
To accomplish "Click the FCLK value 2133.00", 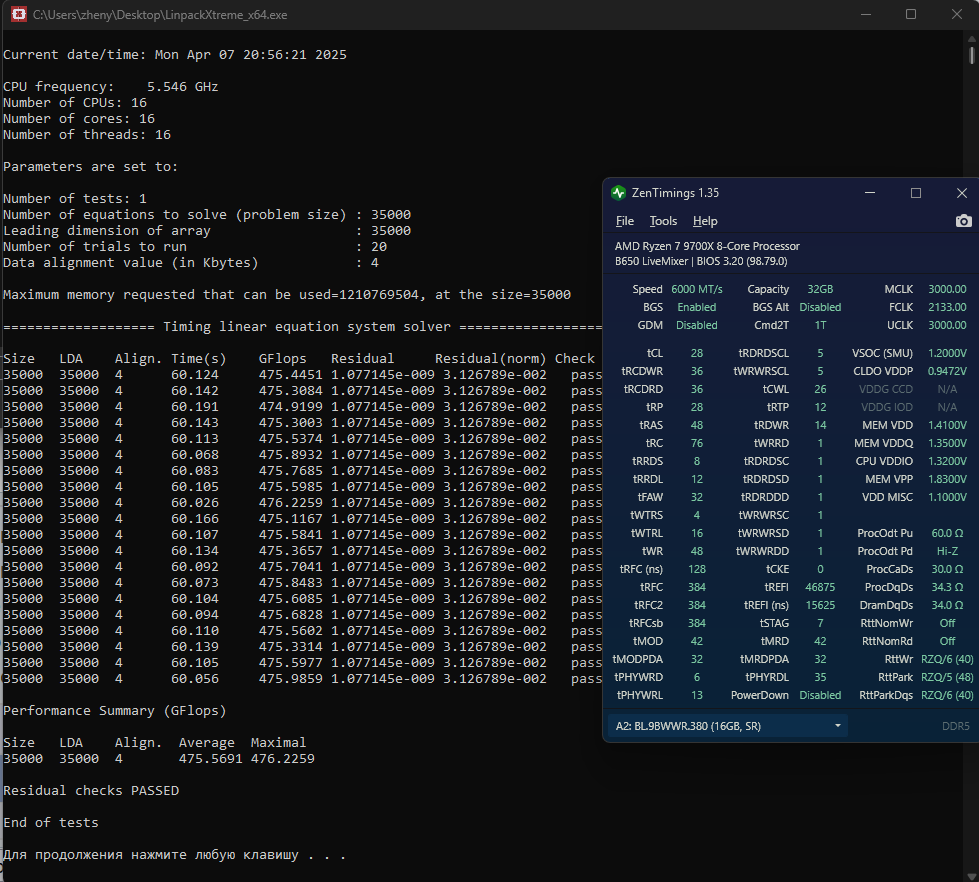I will [947, 307].
